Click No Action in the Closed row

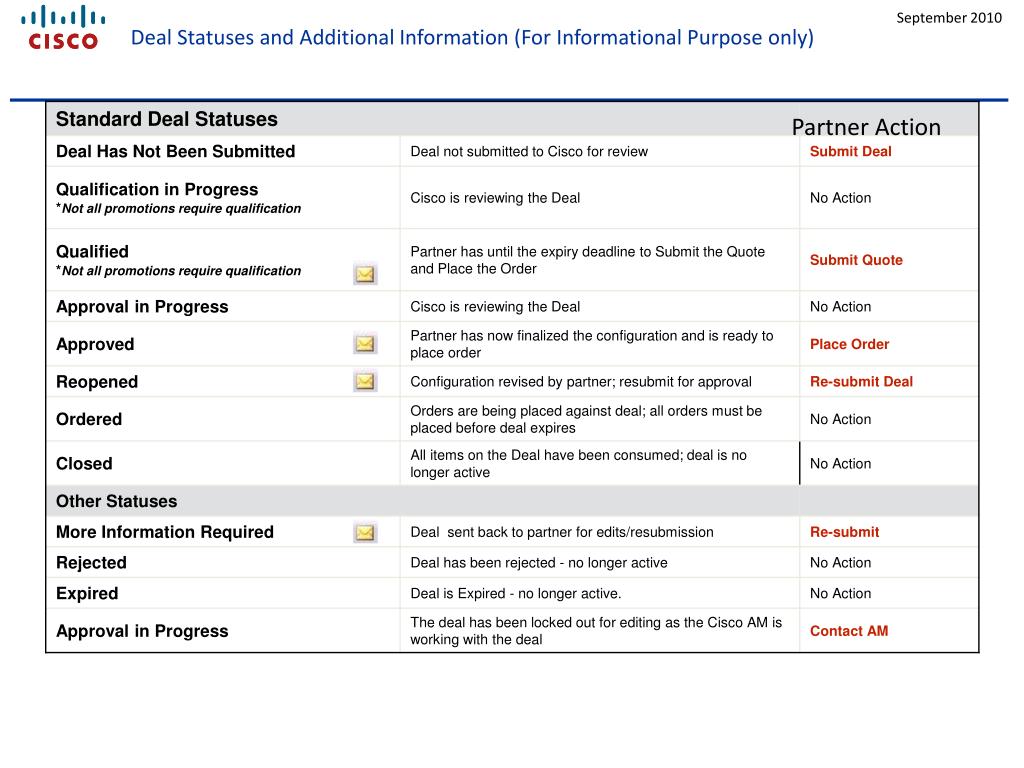[x=840, y=464]
